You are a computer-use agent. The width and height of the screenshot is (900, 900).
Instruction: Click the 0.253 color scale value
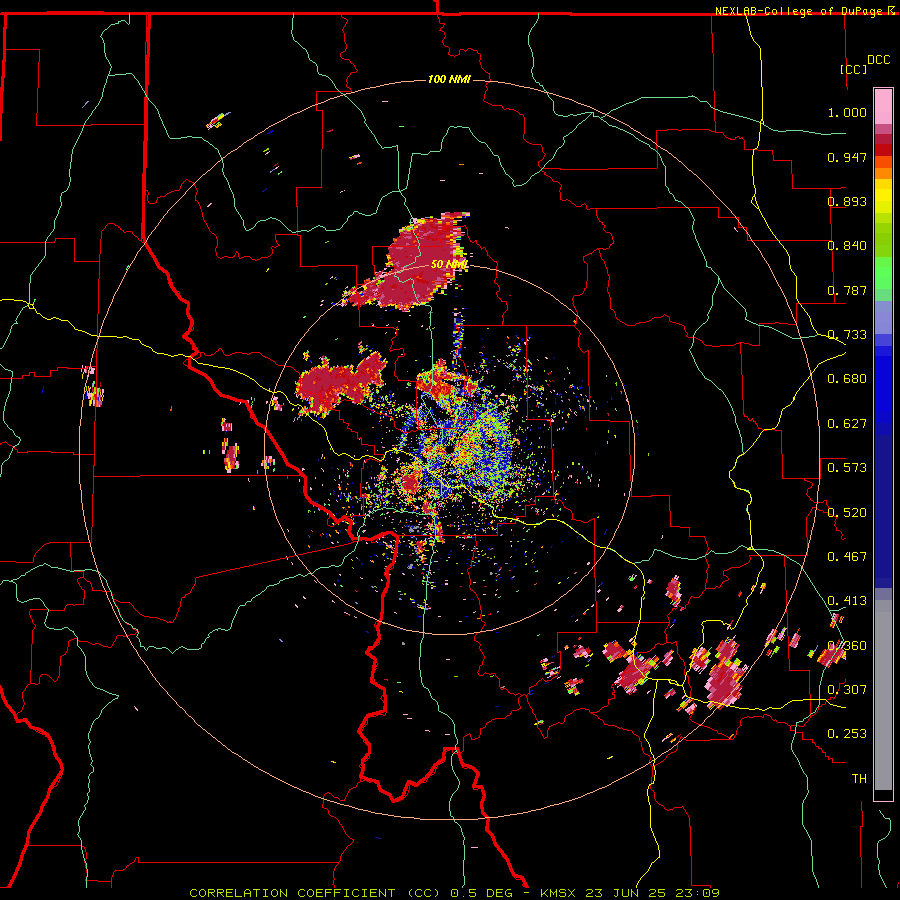point(847,734)
